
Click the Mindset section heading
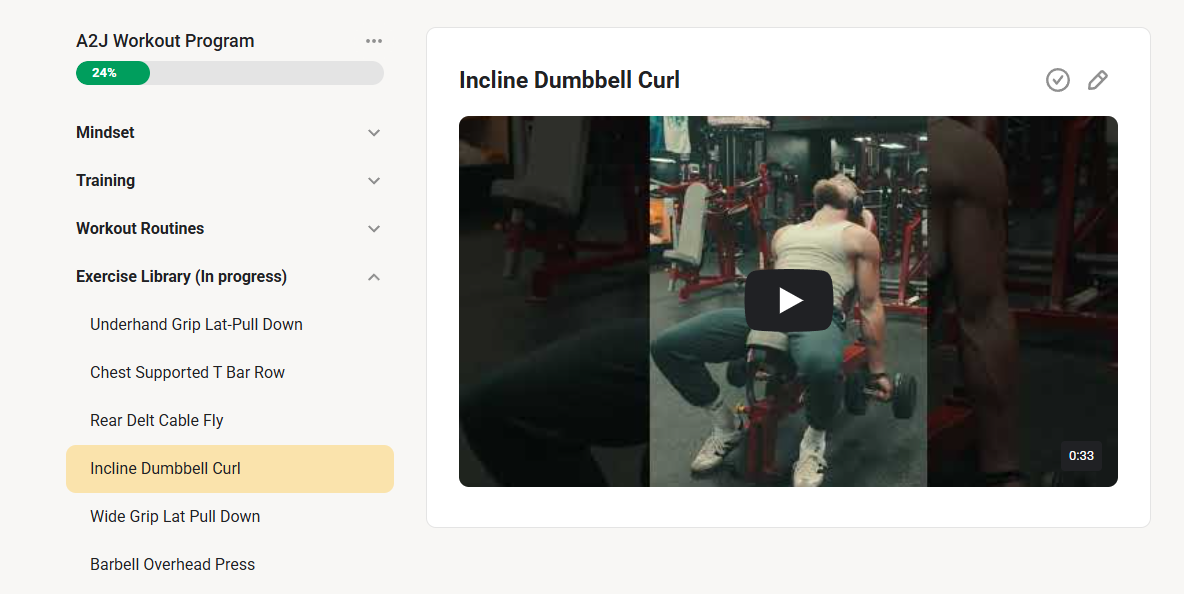[105, 133]
